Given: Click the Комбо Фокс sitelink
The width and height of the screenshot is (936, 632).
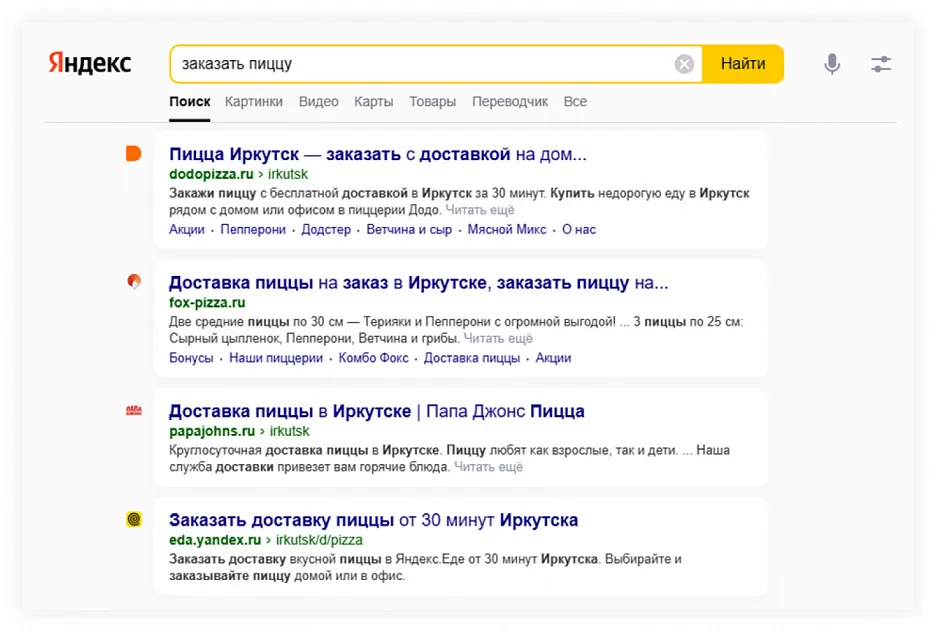Looking at the screenshot, I should 373,358.
